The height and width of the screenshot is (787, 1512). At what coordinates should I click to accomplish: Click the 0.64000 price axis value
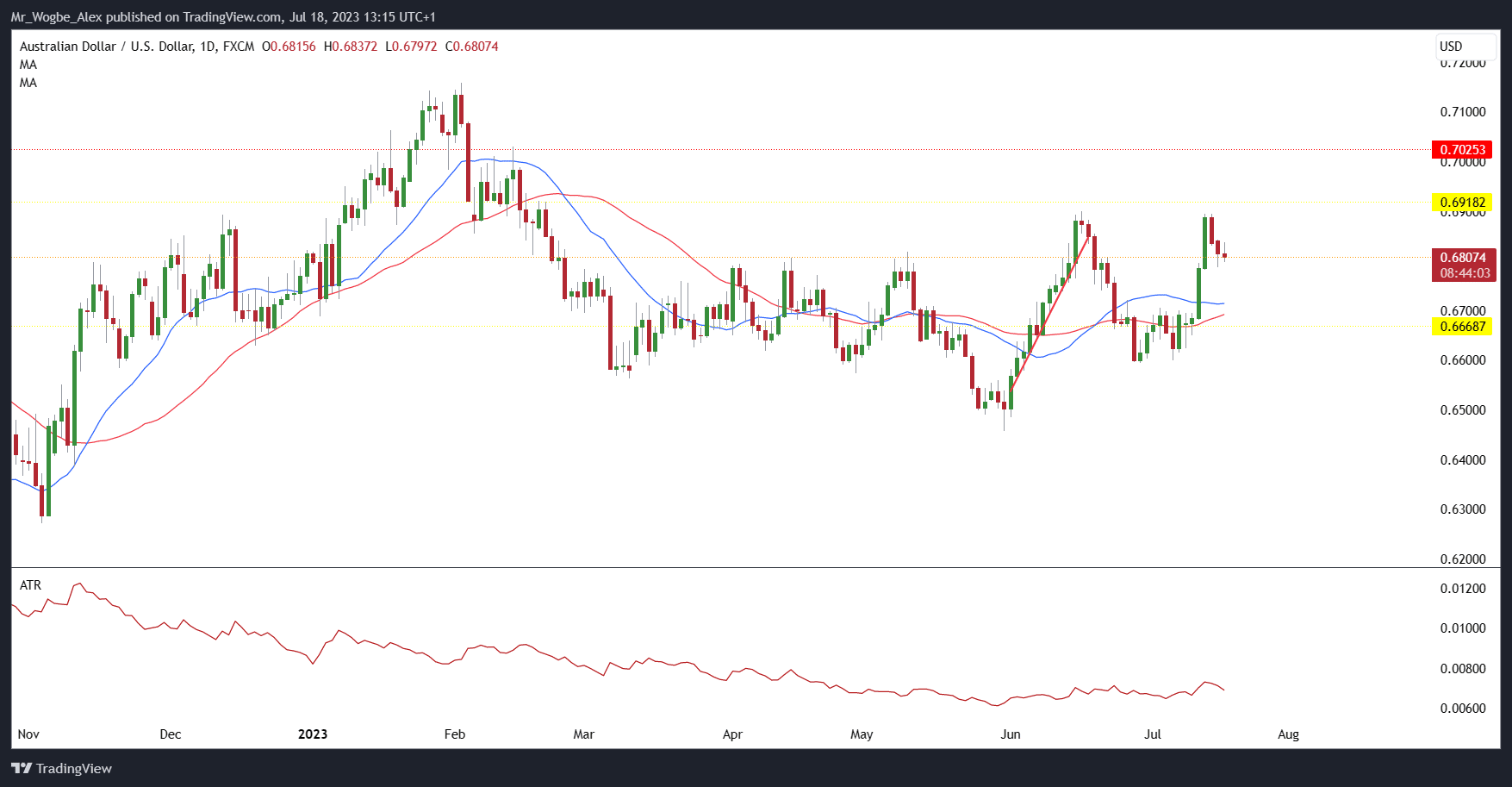(1463, 460)
